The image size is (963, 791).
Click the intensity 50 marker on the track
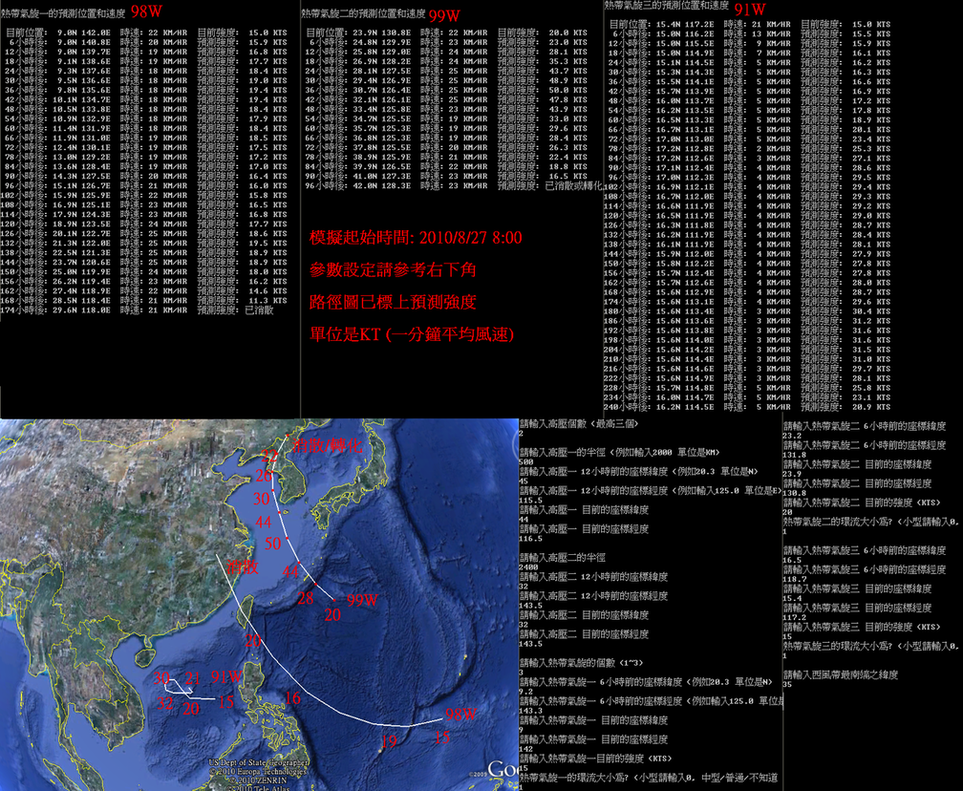[x=273, y=543]
